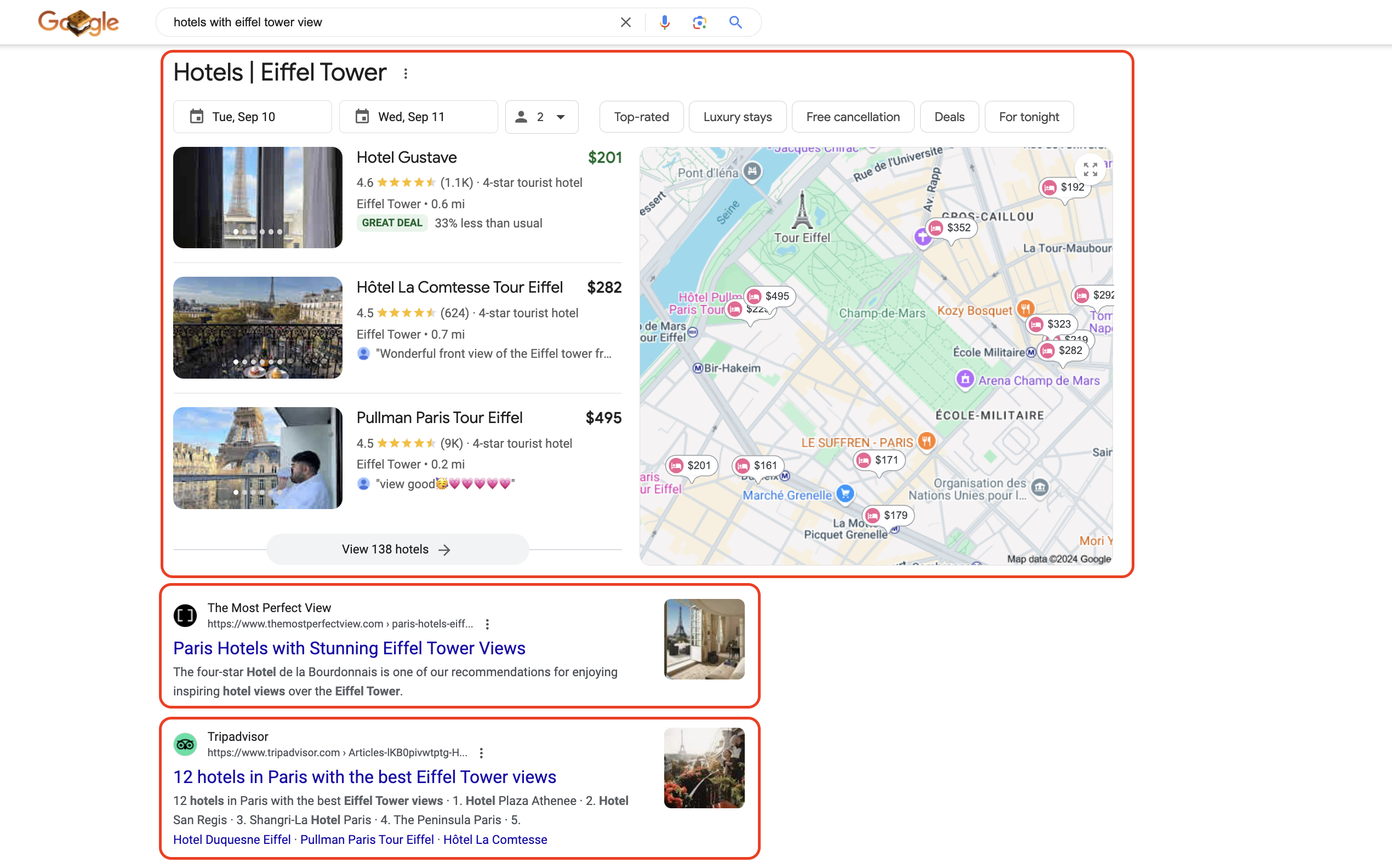Click the Arena Champ de Mars marker
Screen dimensions: 1392x868
click(x=965, y=379)
